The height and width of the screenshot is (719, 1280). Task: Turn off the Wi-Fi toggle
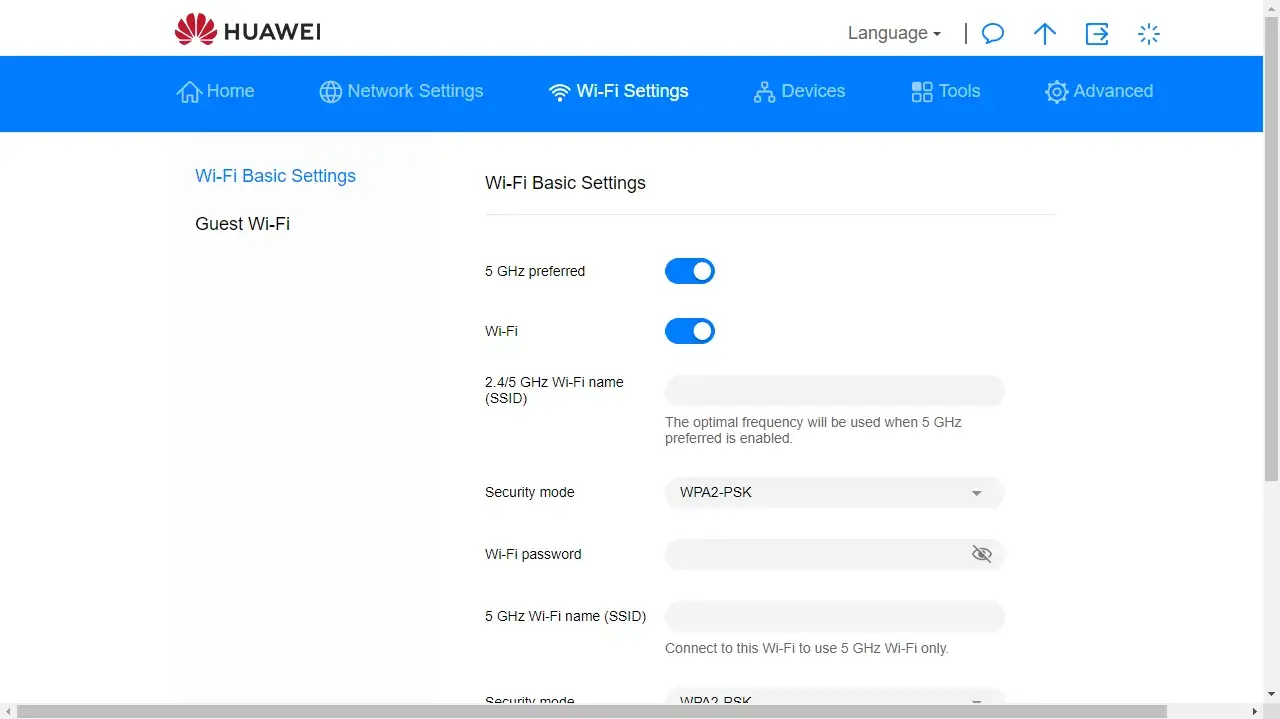tap(690, 331)
